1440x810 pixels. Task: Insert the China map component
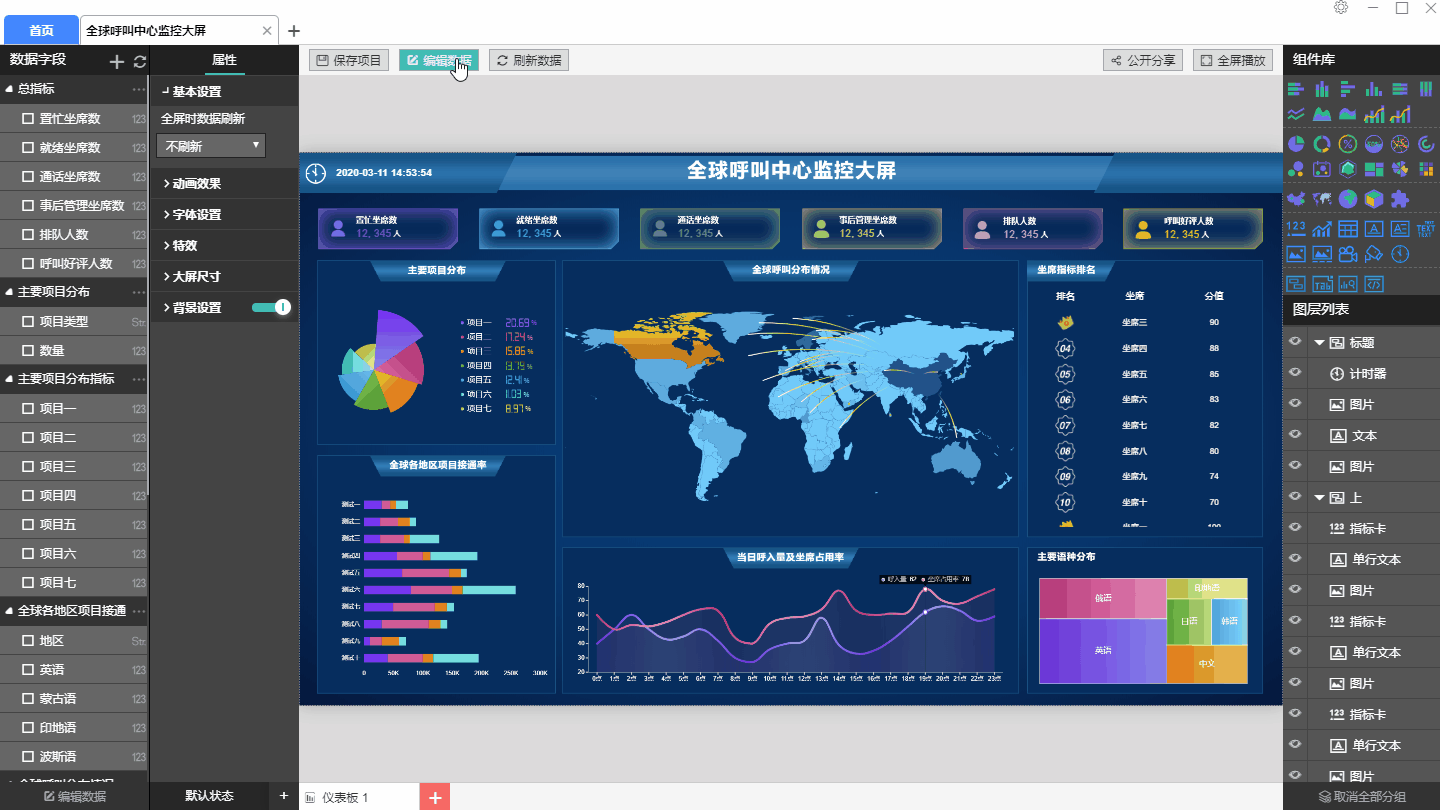point(1296,199)
